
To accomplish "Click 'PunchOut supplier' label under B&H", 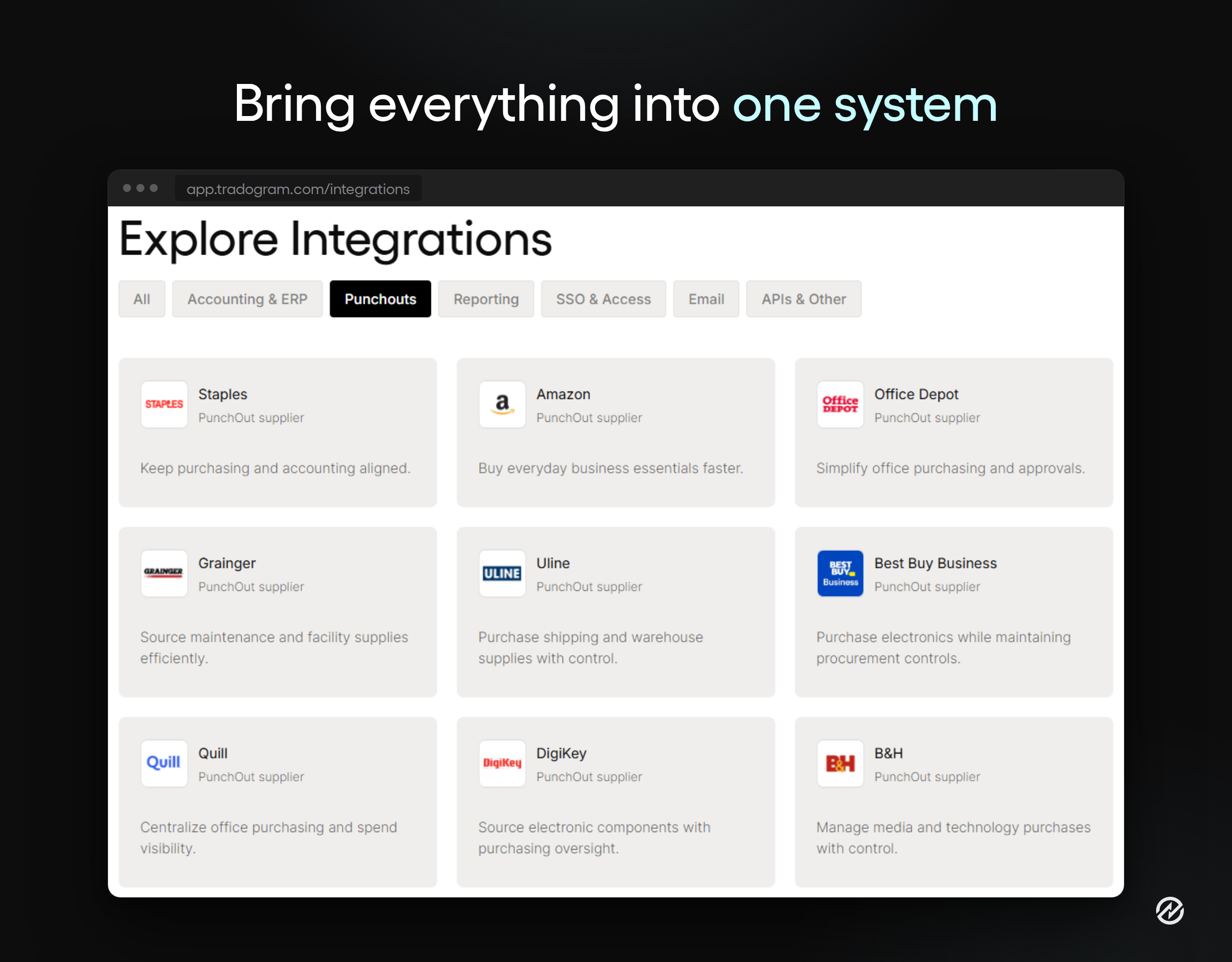I will point(927,777).
